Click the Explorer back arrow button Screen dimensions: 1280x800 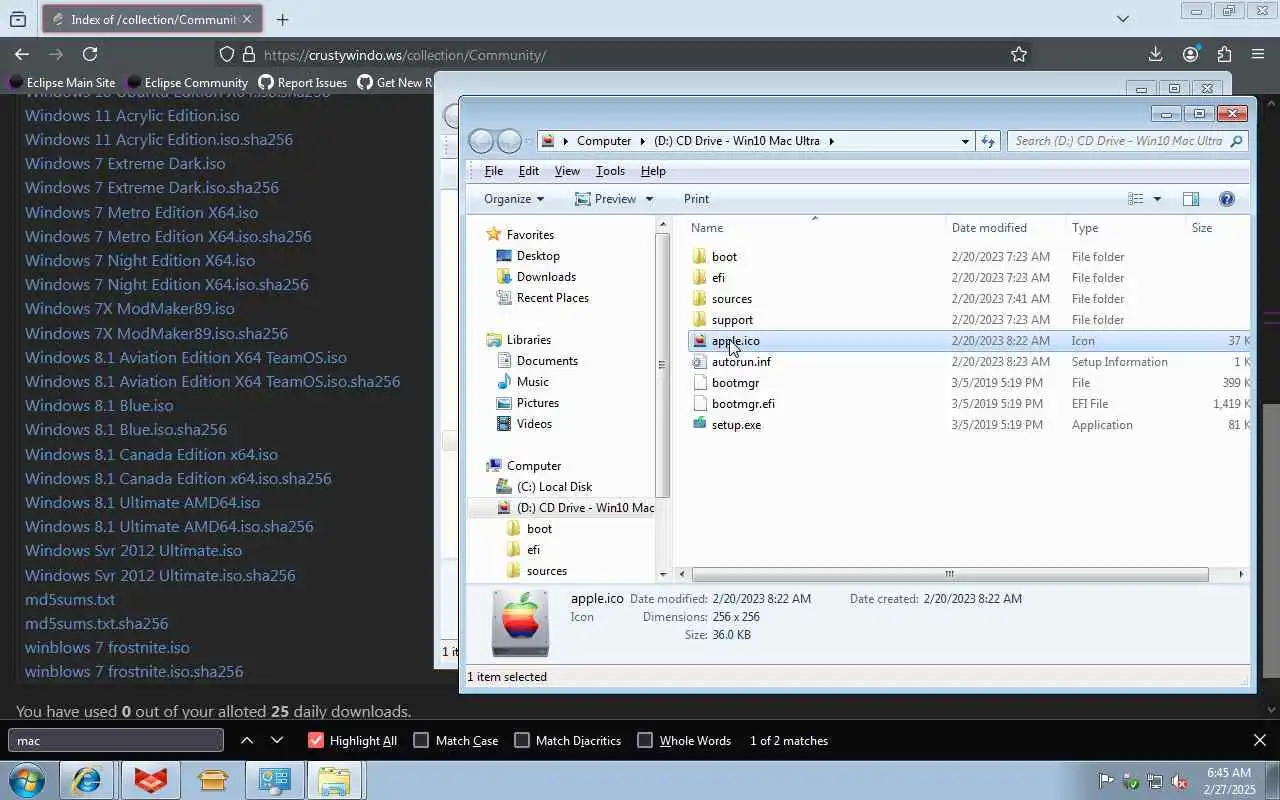481,141
